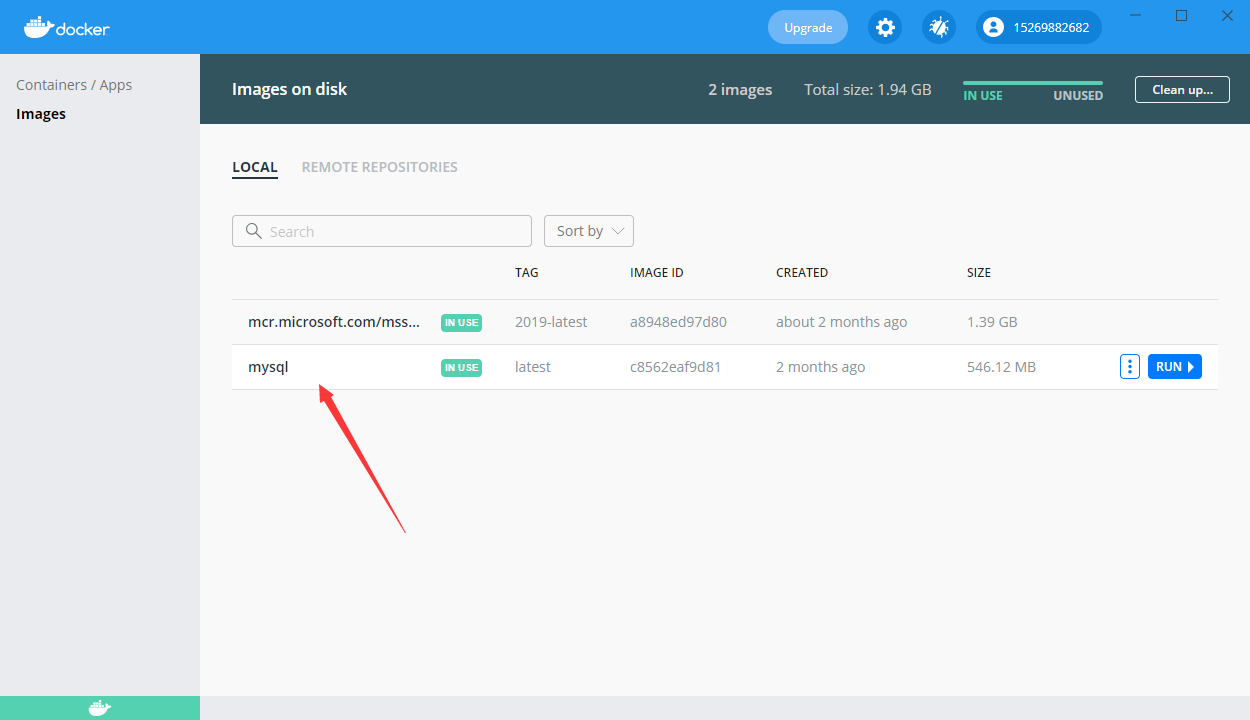Click the whale icon in bottom status bar

tap(100, 708)
